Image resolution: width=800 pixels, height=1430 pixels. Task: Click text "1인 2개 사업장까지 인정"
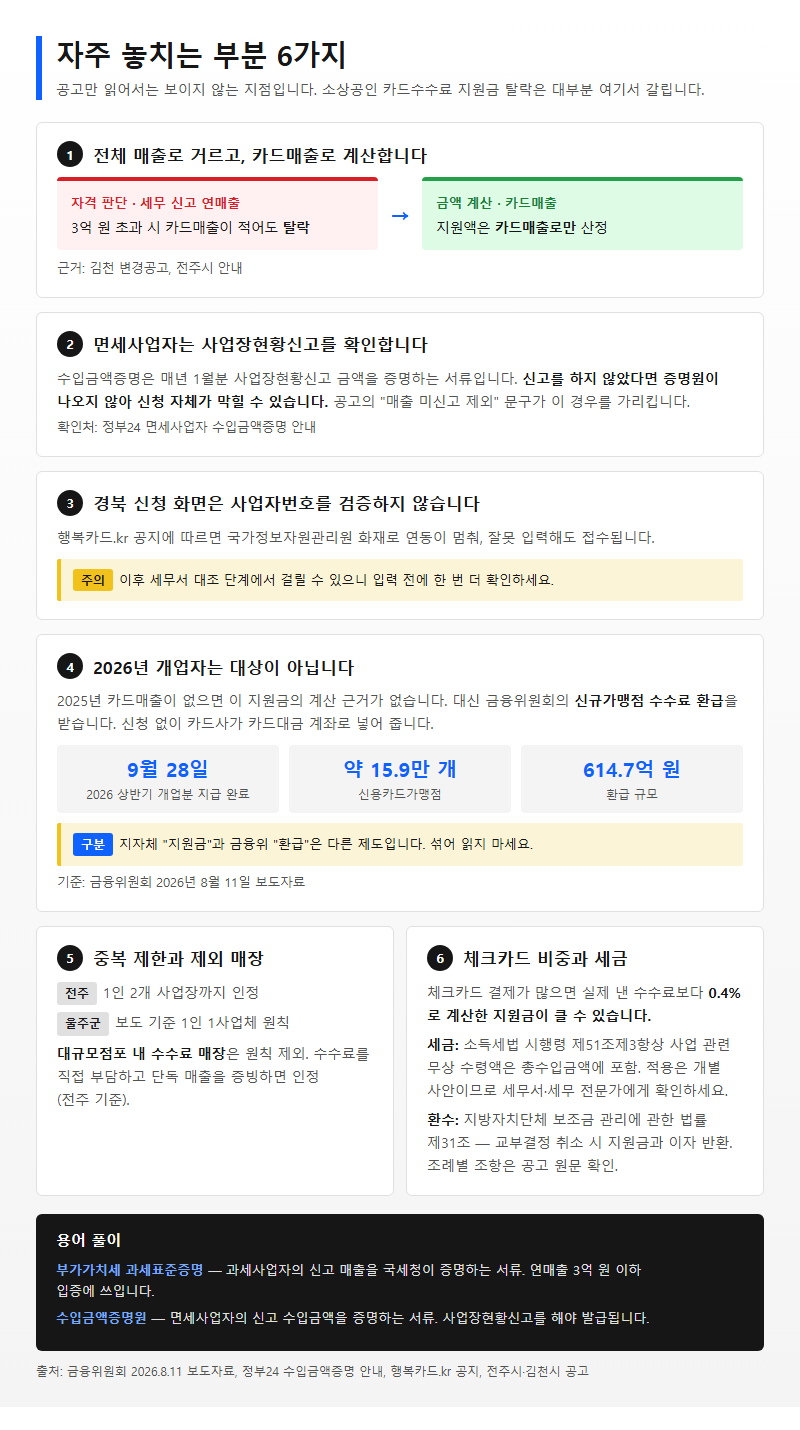tap(181, 993)
